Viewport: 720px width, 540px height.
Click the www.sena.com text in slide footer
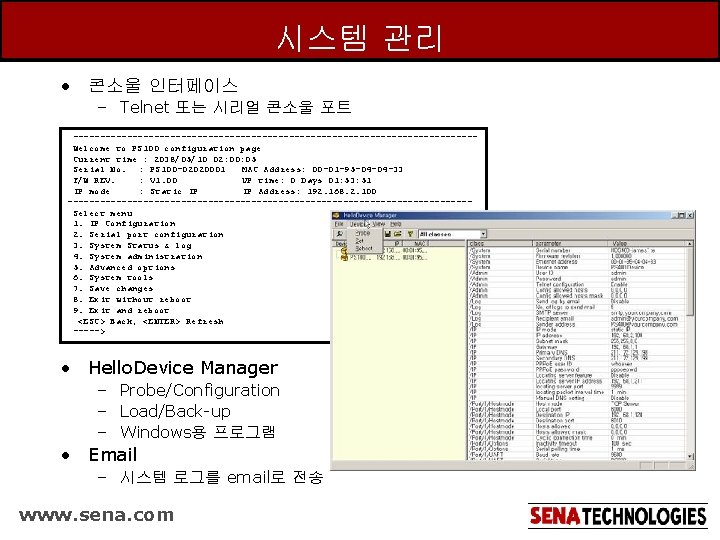tap(96, 515)
